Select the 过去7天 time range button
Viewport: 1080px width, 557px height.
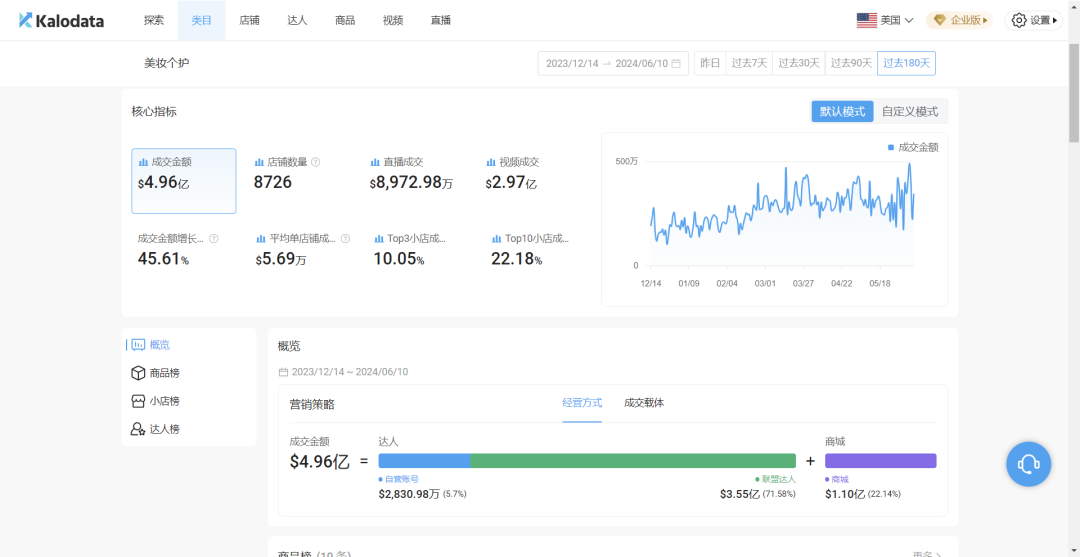748,63
